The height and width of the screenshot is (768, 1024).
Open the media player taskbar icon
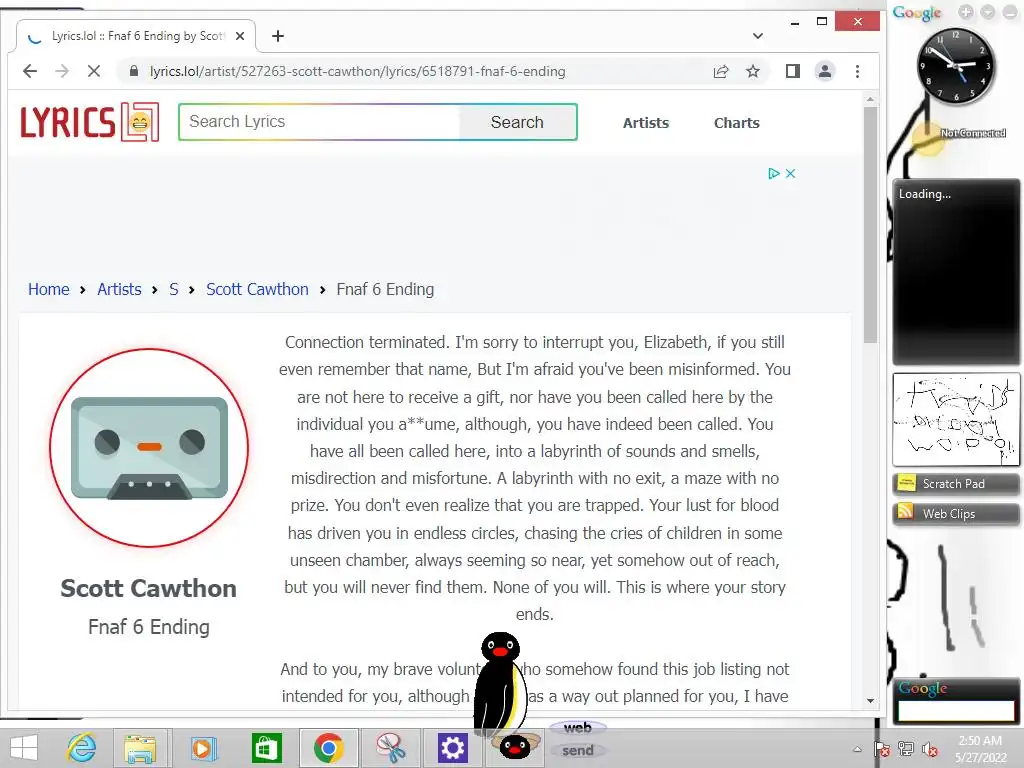click(x=203, y=748)
